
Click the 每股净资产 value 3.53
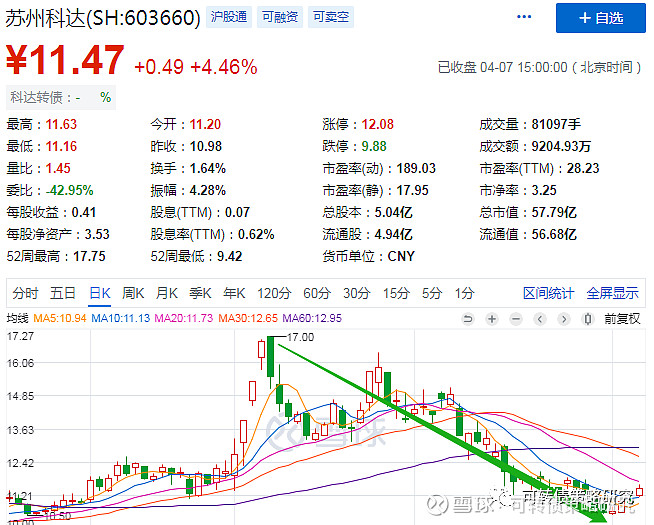97,234
